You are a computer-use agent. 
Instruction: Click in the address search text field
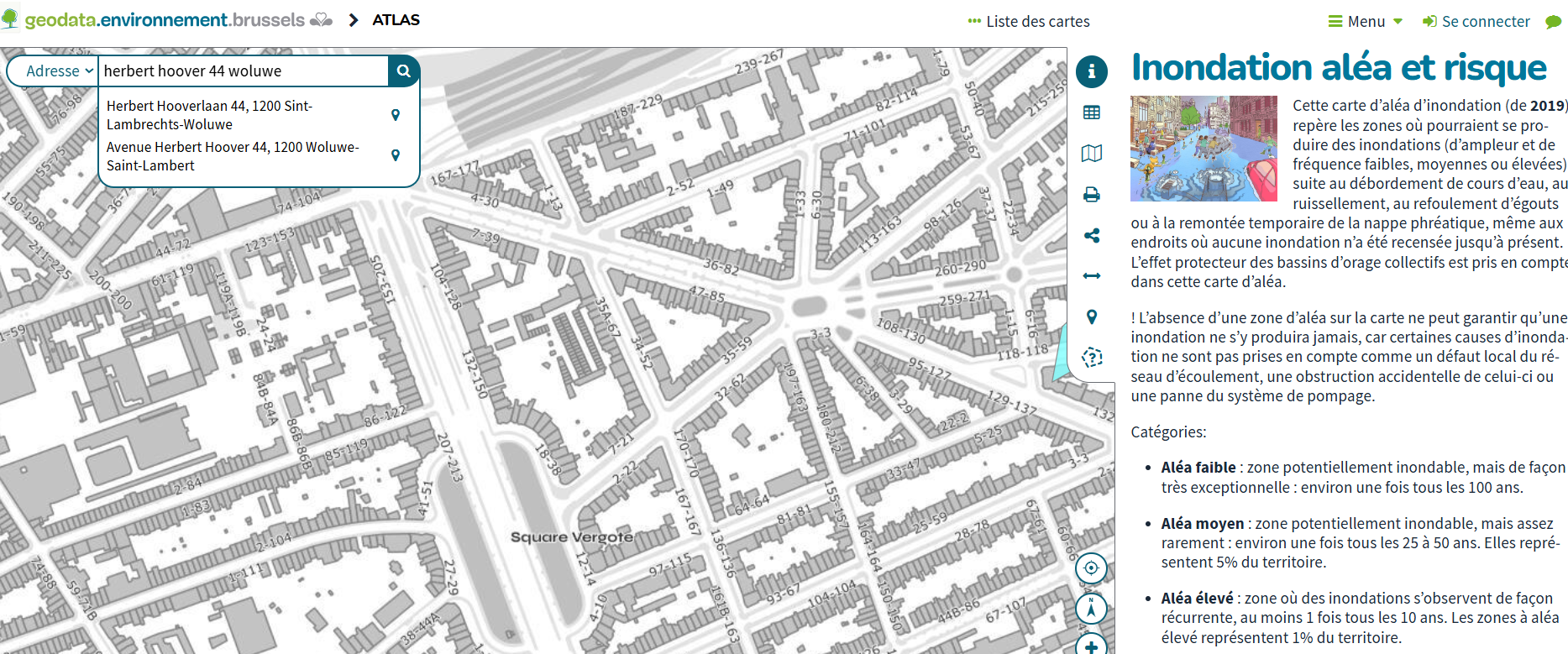click(244, 71)
